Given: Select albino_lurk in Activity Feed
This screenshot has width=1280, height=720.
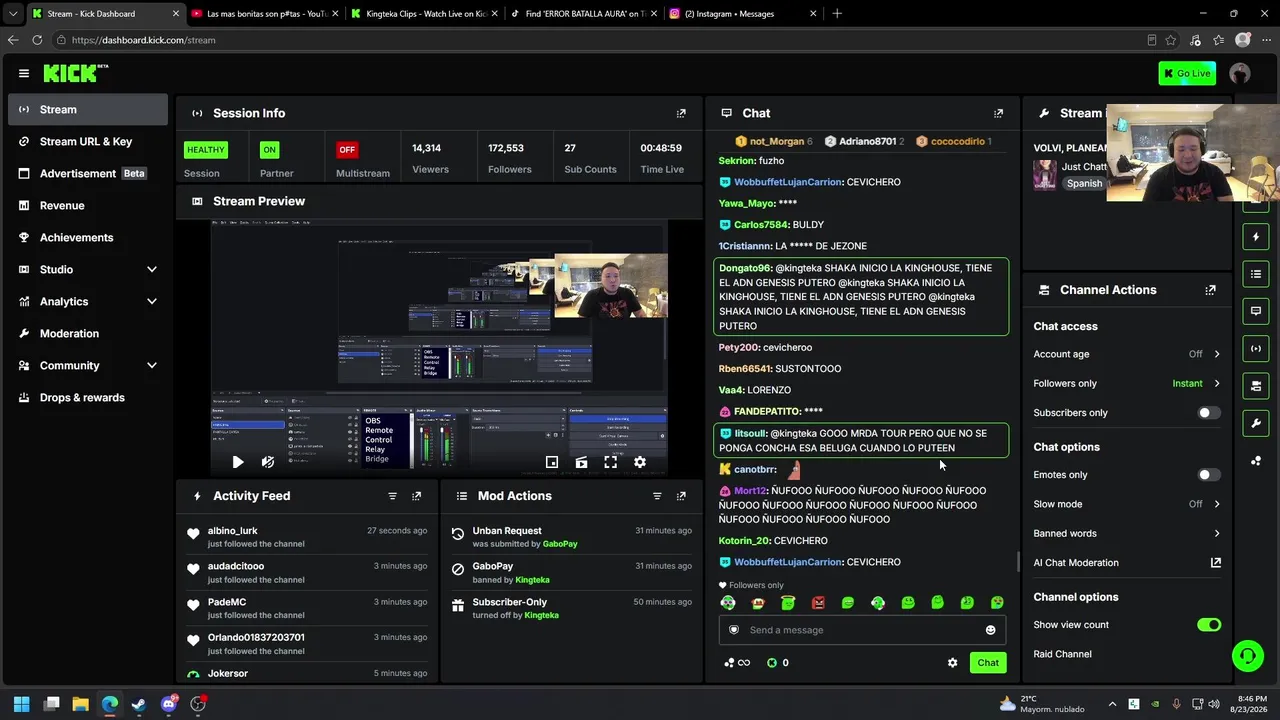Looking at the screenshot, I should click(232, 531).
